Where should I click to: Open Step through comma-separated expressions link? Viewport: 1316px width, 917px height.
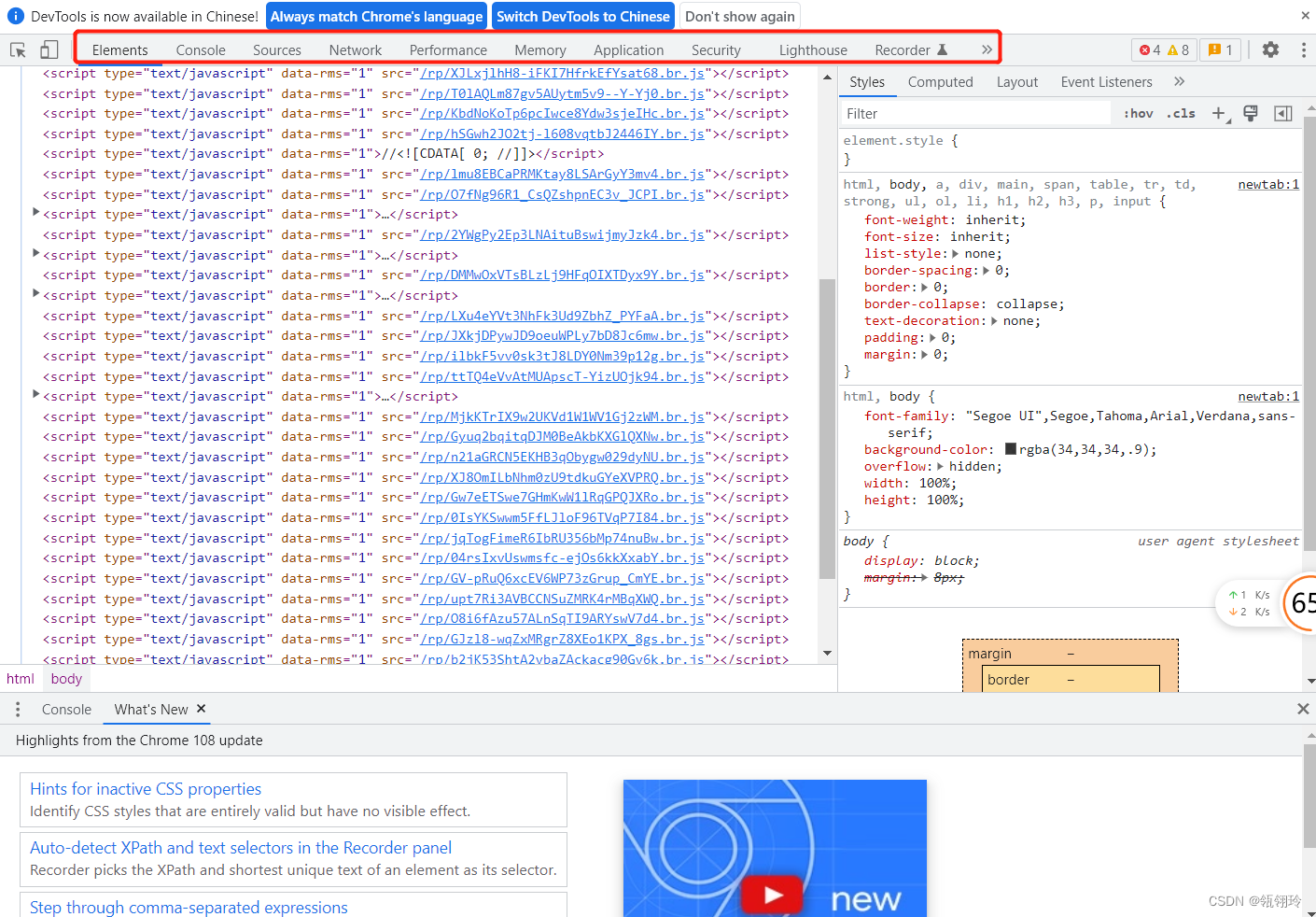click(x=189, y=907)
